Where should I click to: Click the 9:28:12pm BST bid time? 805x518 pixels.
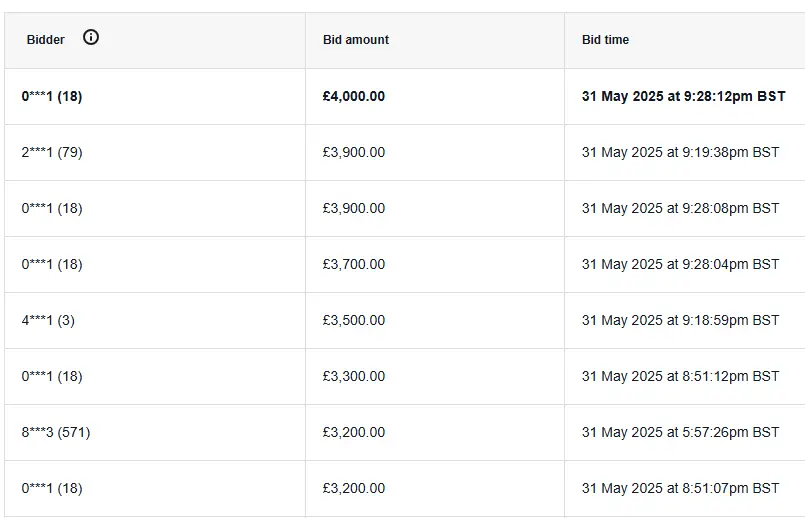[684, 97]
